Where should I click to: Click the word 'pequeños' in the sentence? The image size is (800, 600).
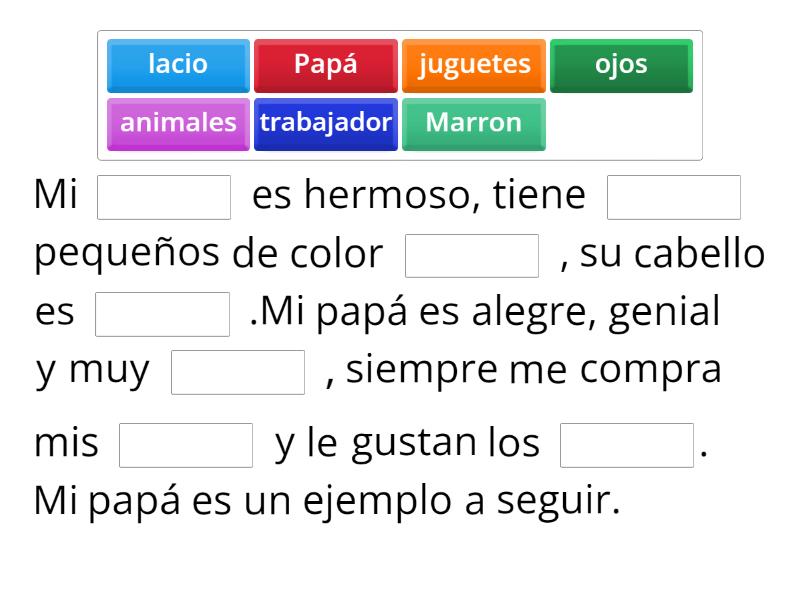coord(120,254)
